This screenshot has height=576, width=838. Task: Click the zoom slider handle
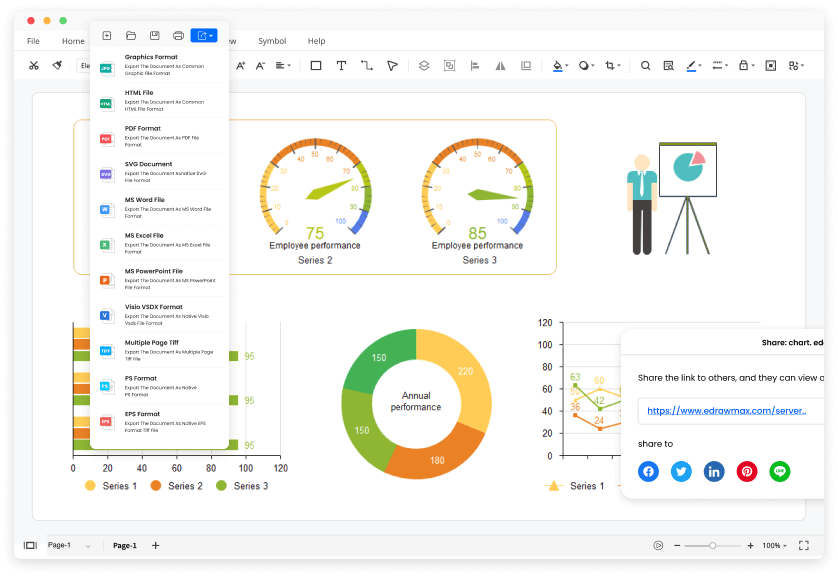tap(712, 546)
